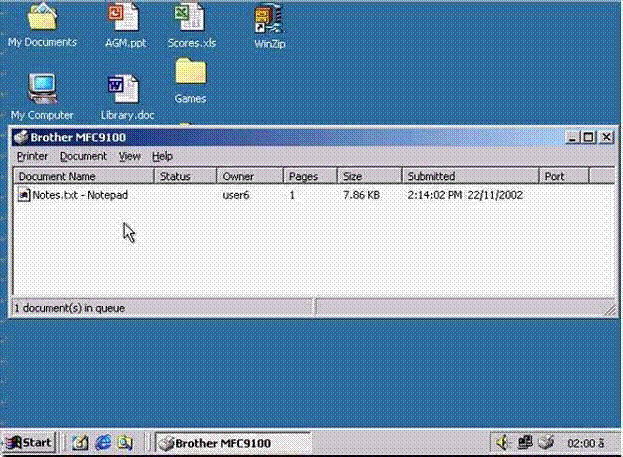
Task: Click the Brother MFC9100 taskbar button
Action: pos(233,443)
